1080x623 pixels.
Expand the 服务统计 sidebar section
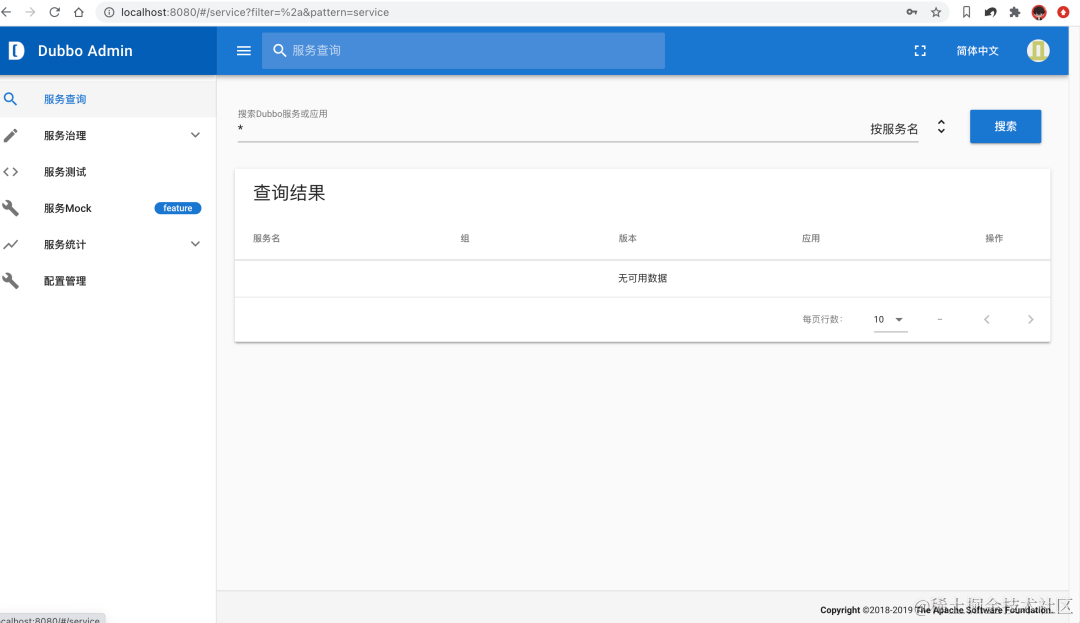point(195,244)
